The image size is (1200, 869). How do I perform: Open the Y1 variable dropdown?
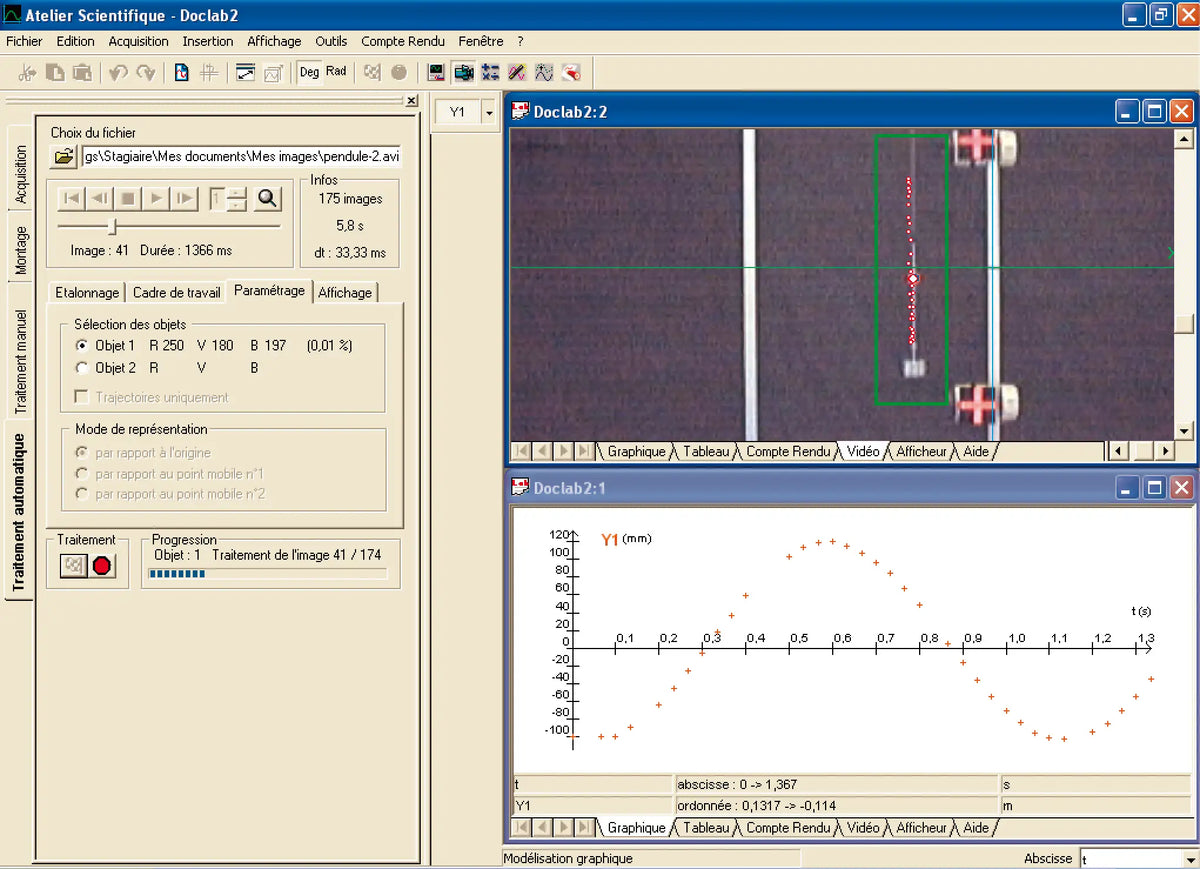click(x=487, y=113)
